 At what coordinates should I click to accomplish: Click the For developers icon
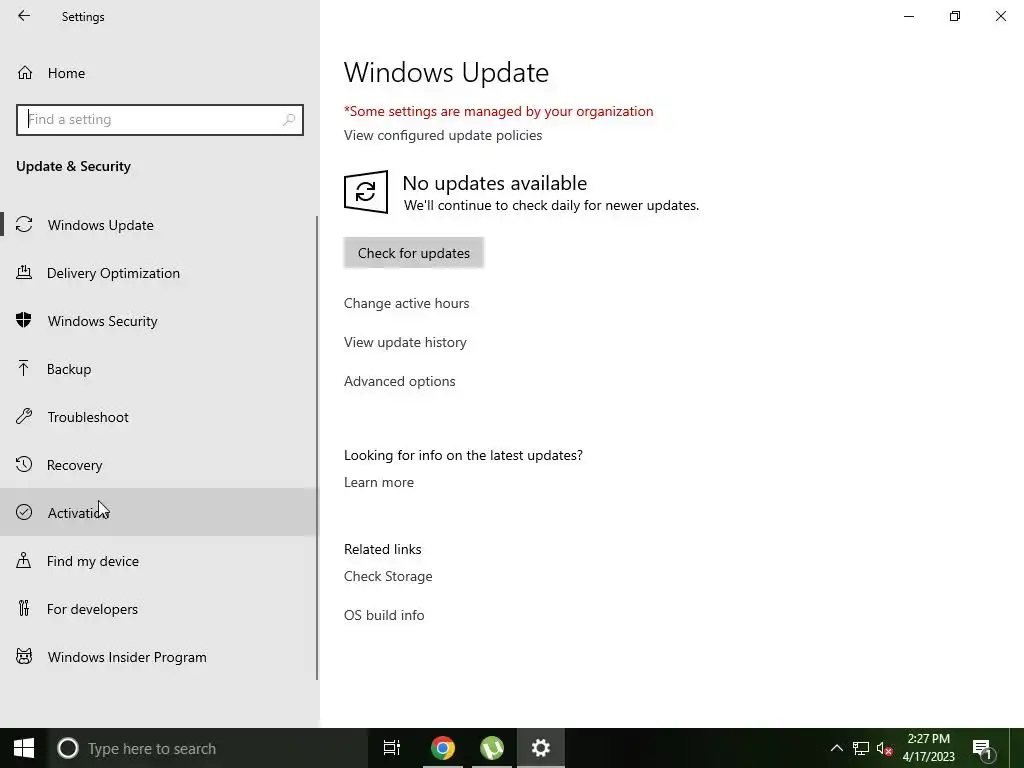tap(24, 609)
